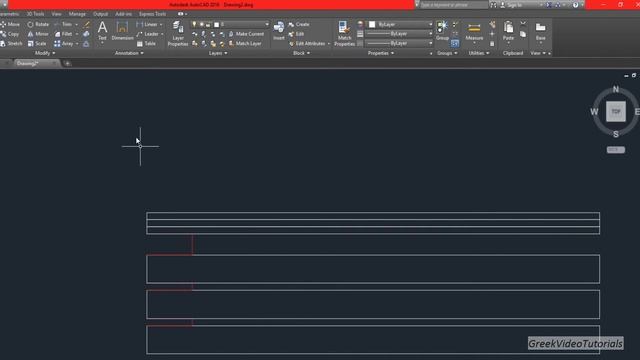Click the Array tool

tap(64, 43)
